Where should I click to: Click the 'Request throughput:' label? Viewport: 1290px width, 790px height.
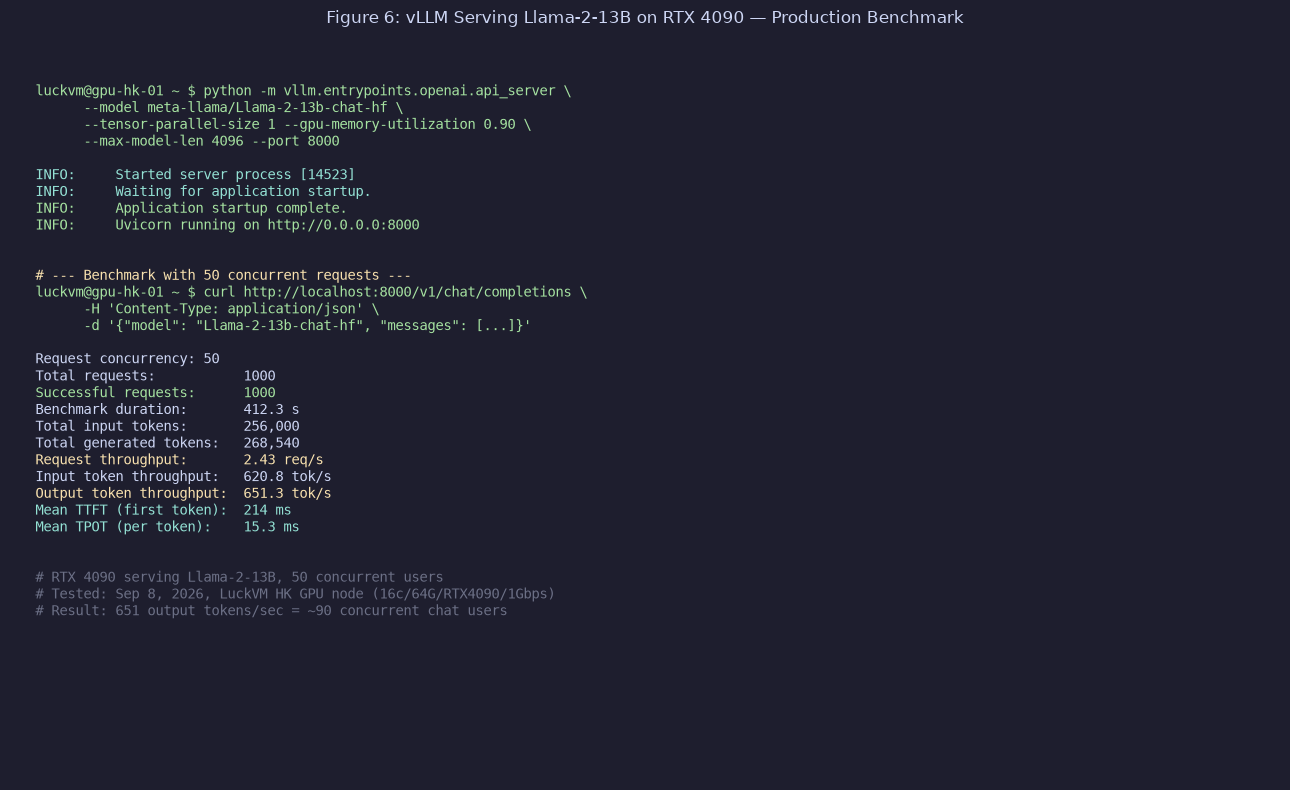(x=111, y=461)
